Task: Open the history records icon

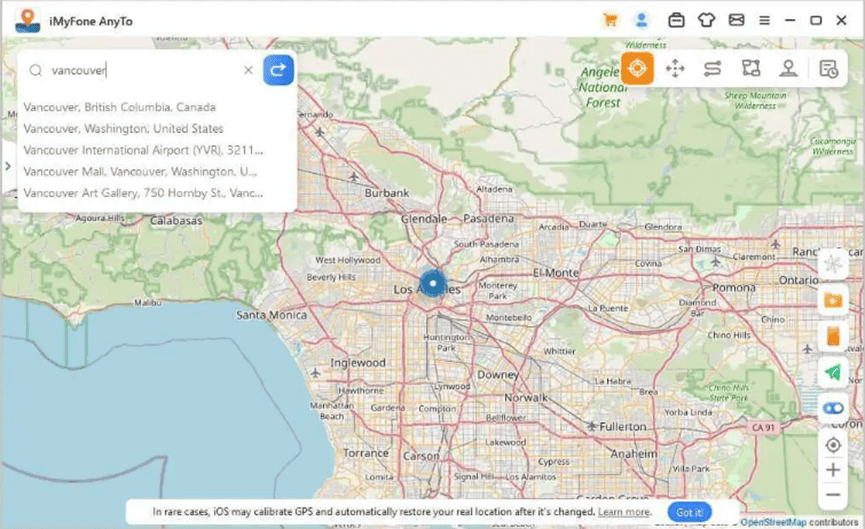Action: point(828,69)
